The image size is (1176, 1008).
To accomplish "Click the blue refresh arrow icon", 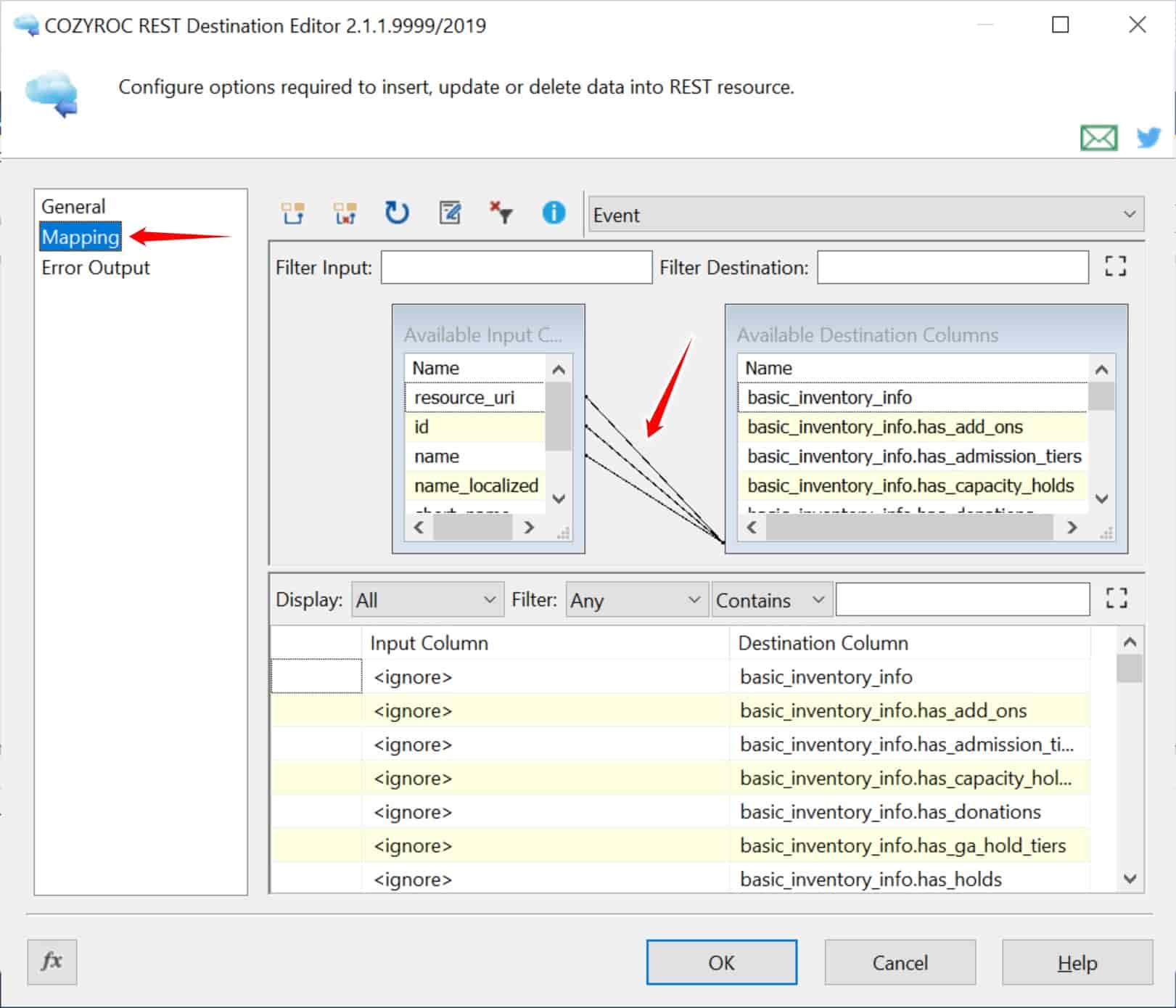I will tap(397, 213).
